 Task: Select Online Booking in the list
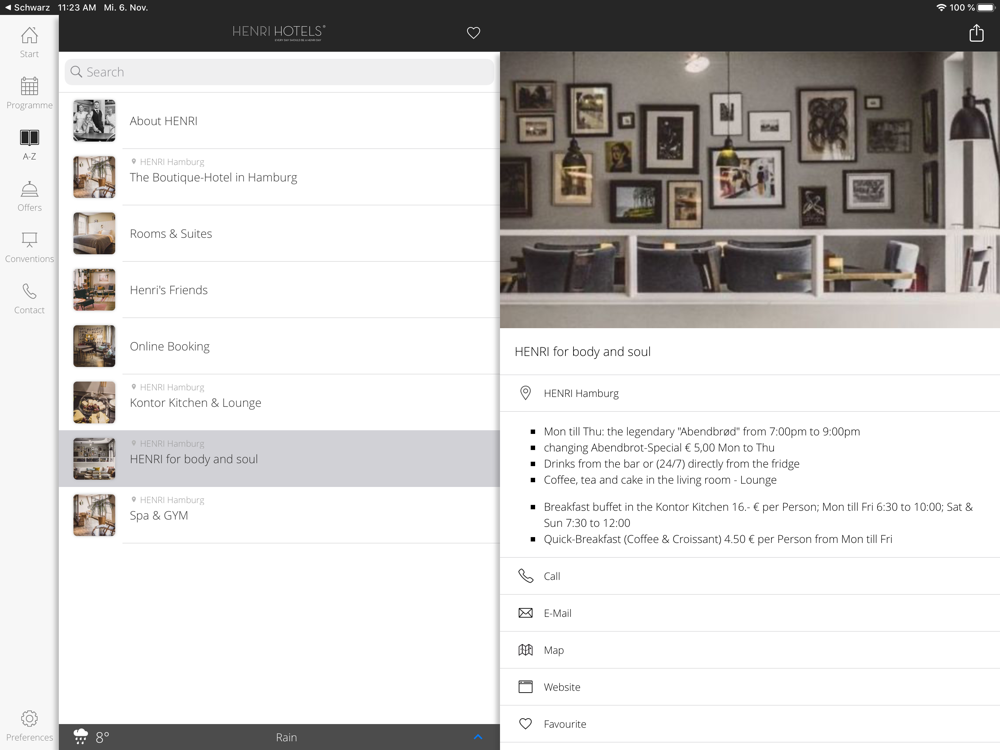pos(279,346)
